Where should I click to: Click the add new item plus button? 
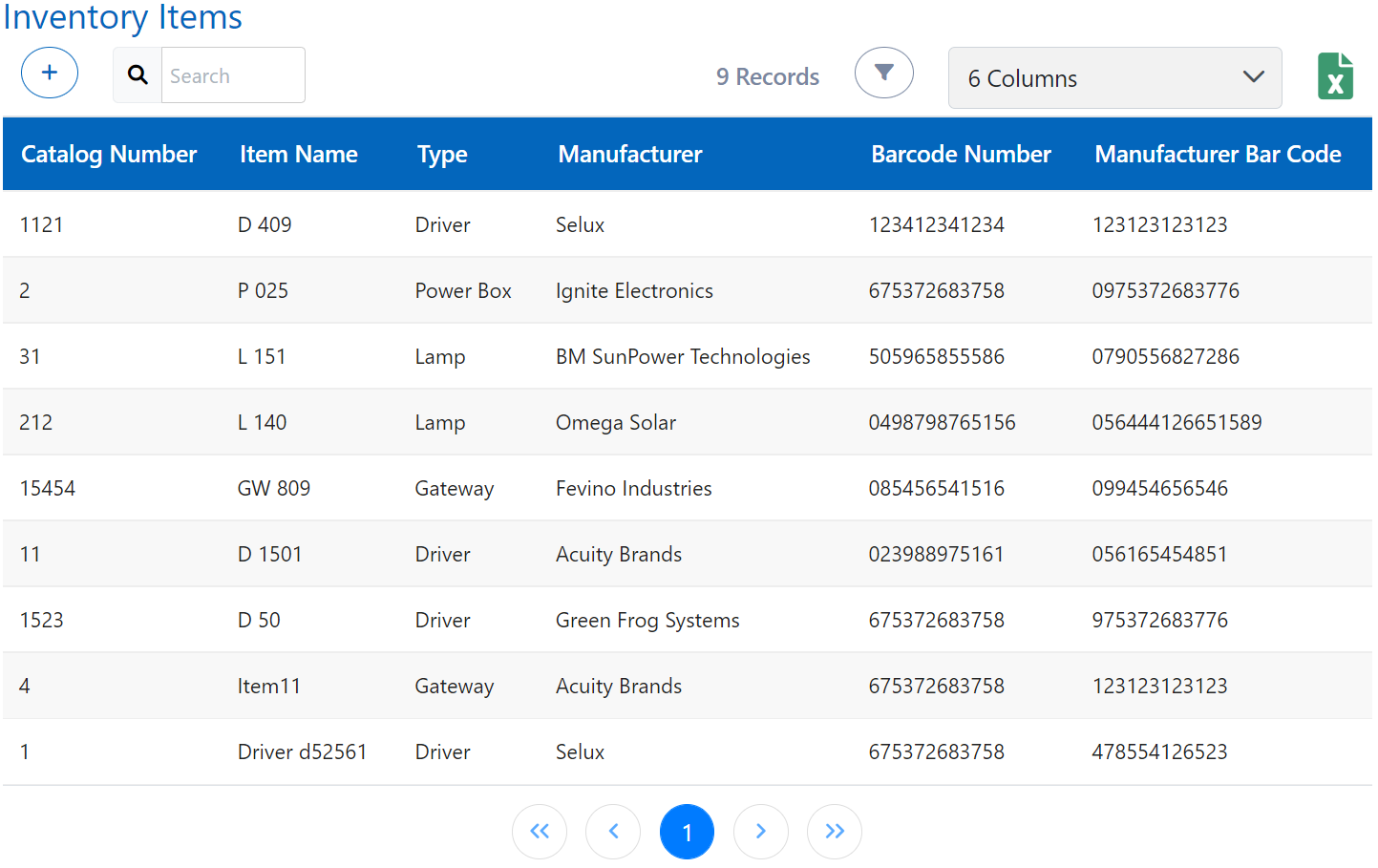pyautogui.click(x=50, y=73)
